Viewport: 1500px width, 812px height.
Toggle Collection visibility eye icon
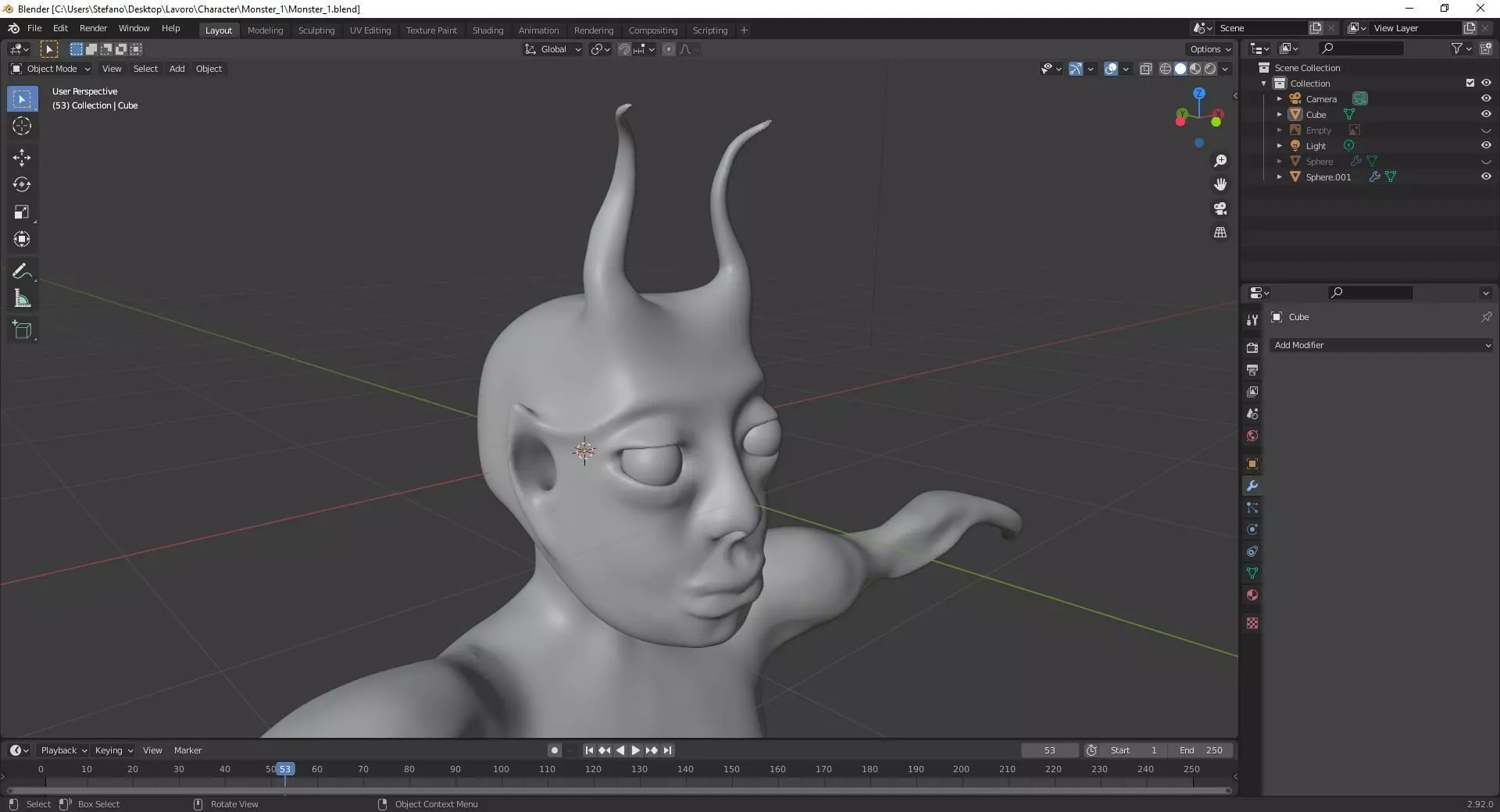coord(1486,83)
